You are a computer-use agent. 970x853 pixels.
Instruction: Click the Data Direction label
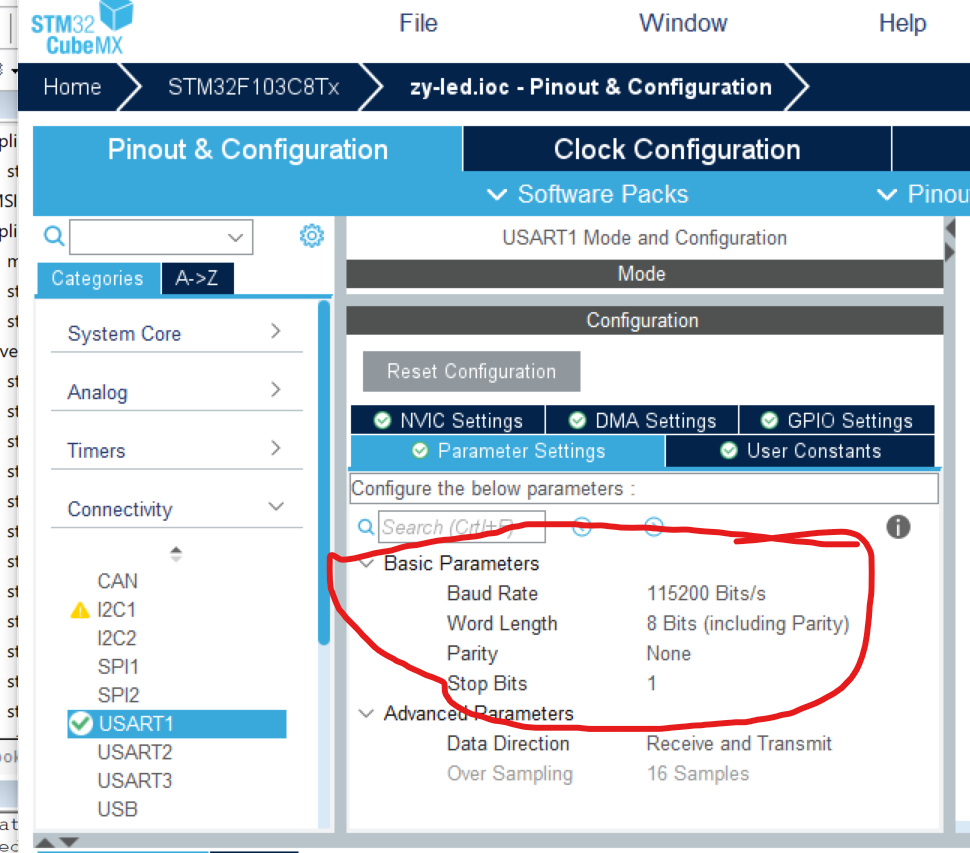508,744
